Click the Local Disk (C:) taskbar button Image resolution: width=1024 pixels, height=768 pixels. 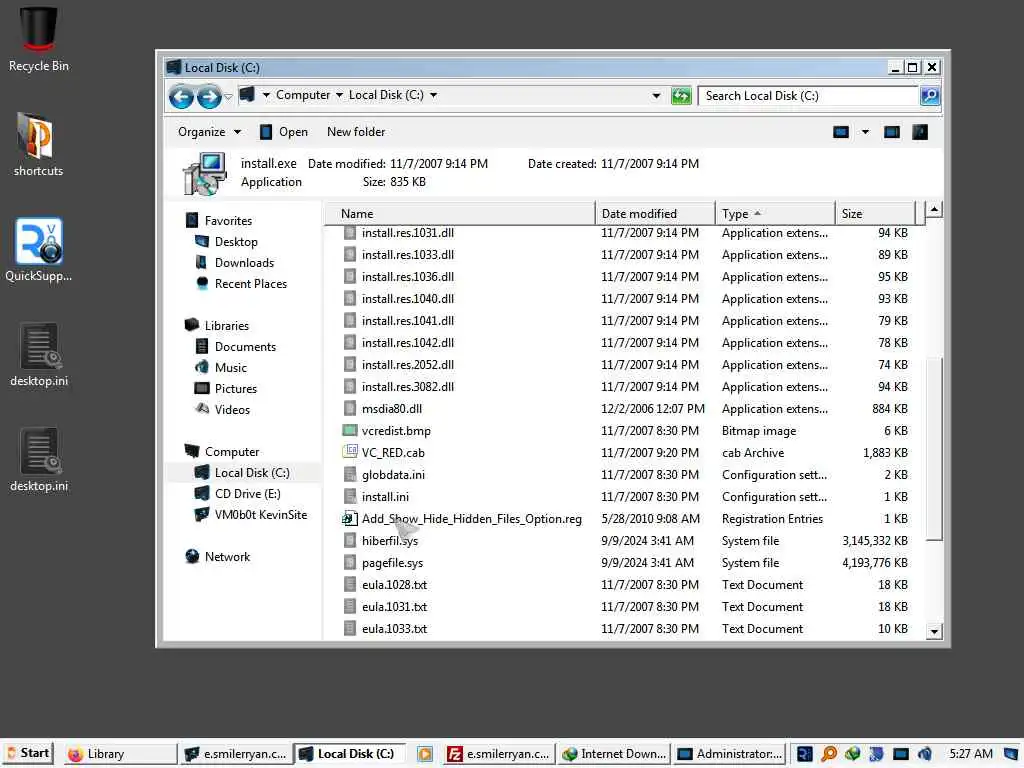click(x=349, y=754)
